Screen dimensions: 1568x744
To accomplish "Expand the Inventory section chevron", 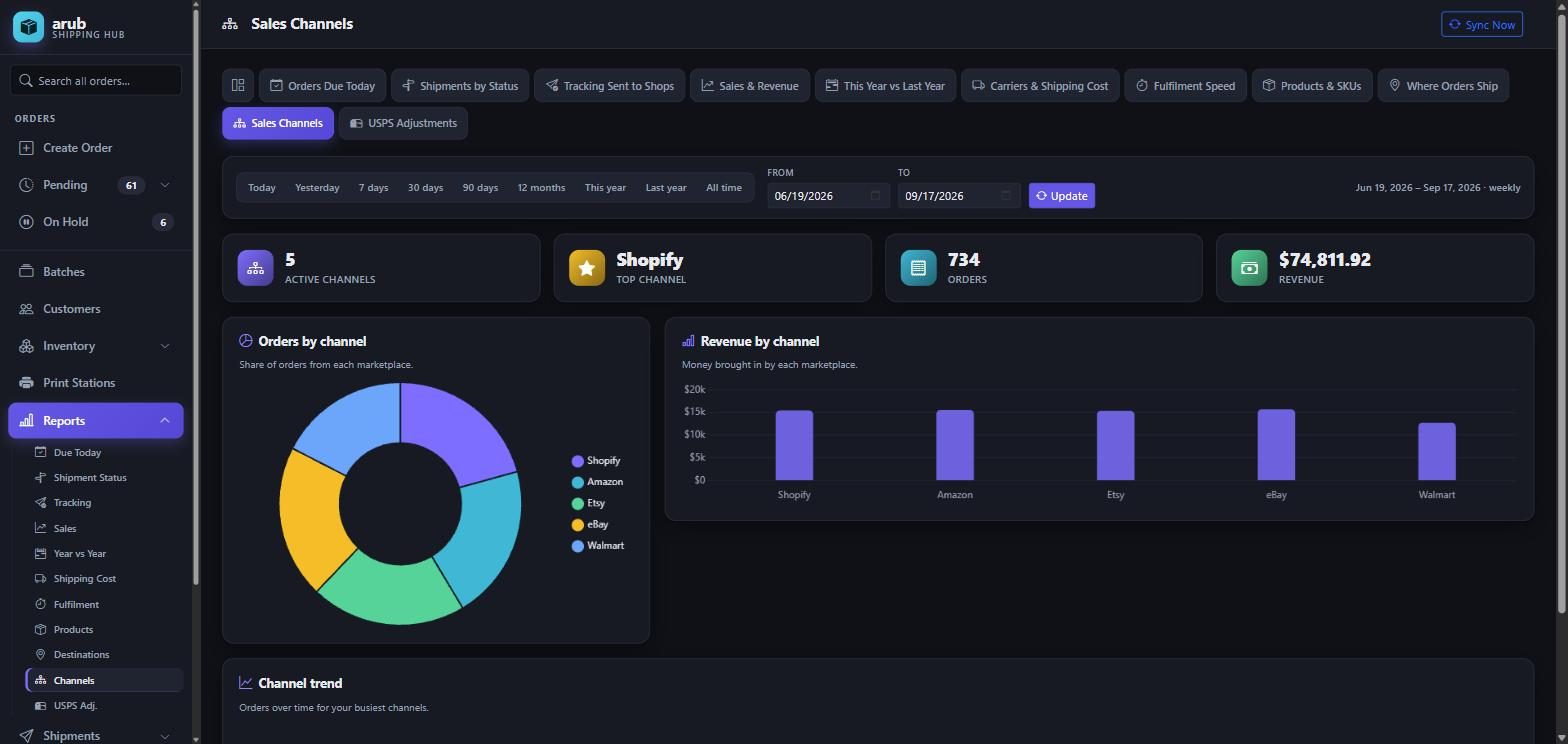I will pyautogui.click(x=165, y=346).
